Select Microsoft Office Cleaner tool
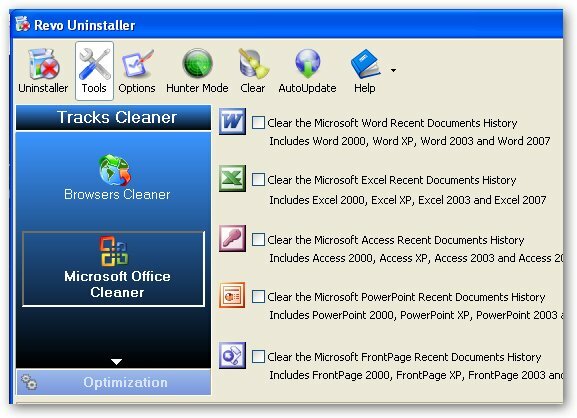This screenshot has height=418, width=577. 113,269
